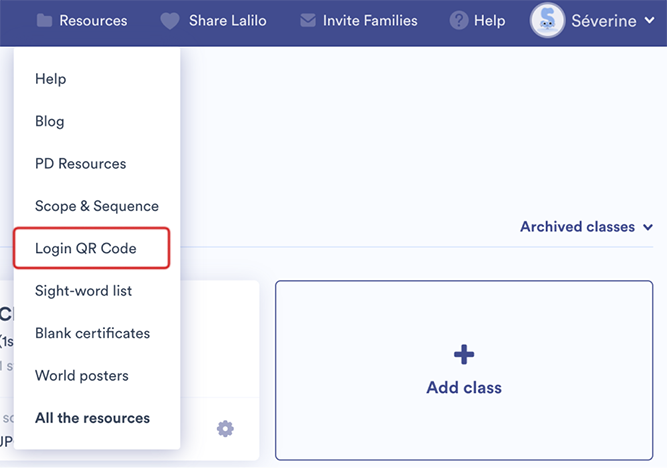
Task: Select Help from the Resources dropdown
Action: coord(51,79)
